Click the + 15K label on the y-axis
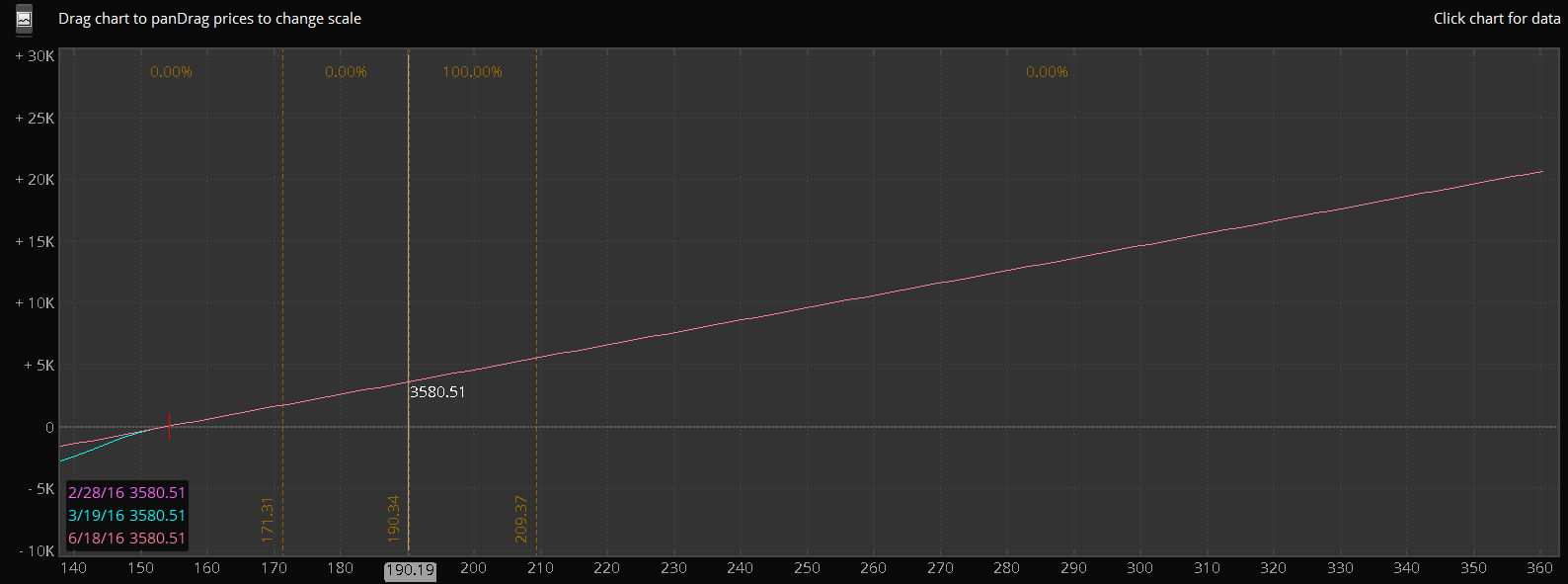Image resolution: width=1568 pixels, height=584 pixels. pos(35,242)
